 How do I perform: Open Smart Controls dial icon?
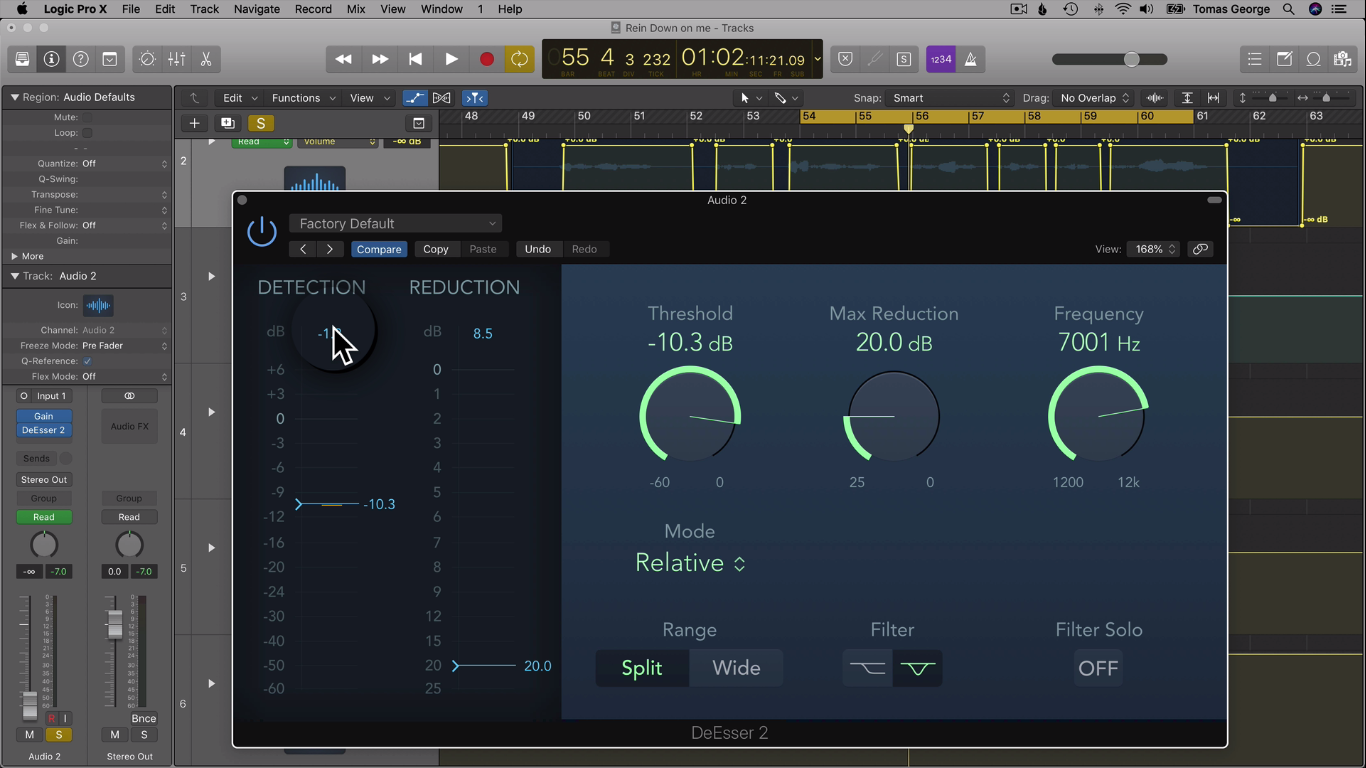pyautogui.click(x=147, y=59)
